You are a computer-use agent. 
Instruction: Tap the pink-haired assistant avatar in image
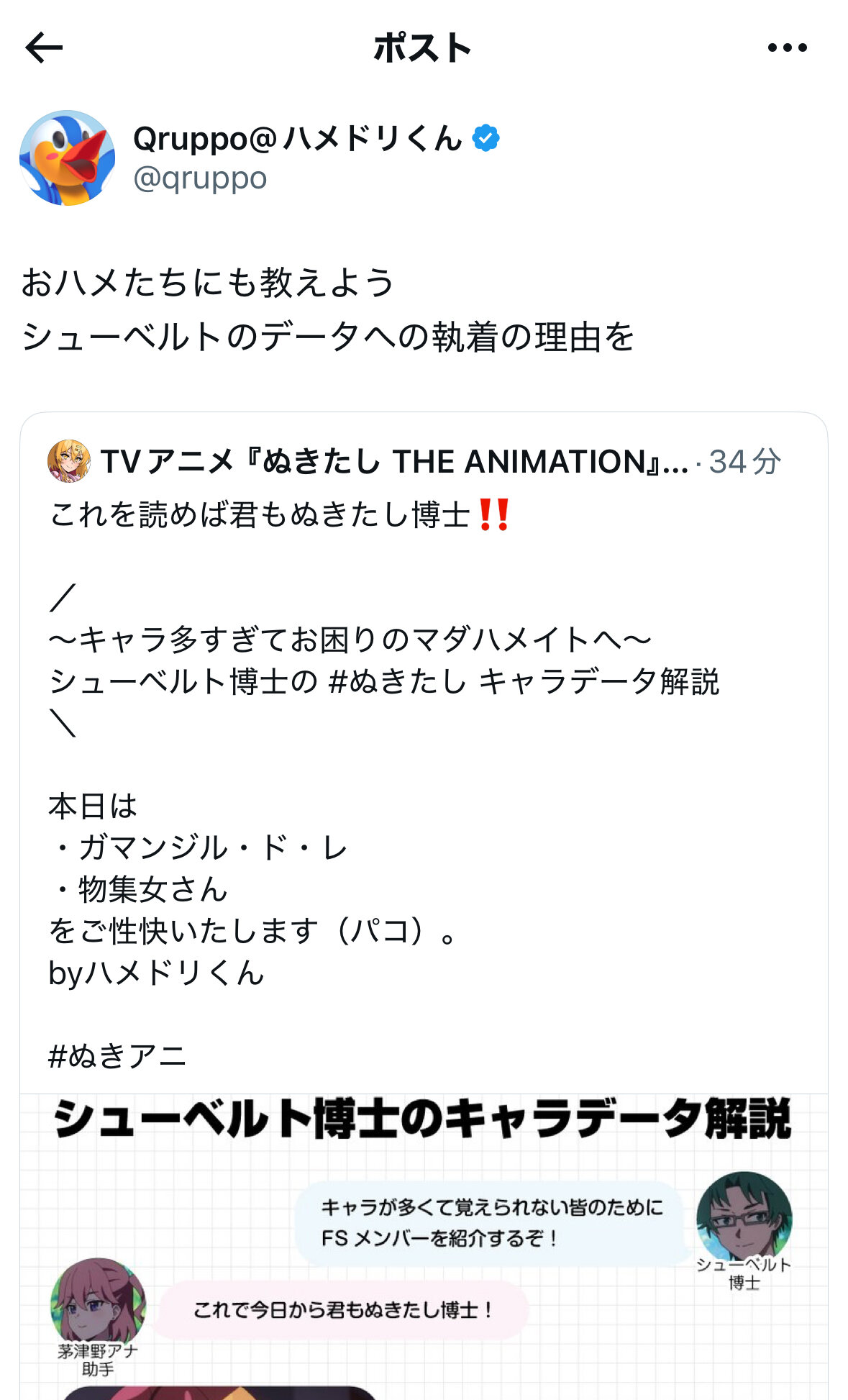(98, 1304)
